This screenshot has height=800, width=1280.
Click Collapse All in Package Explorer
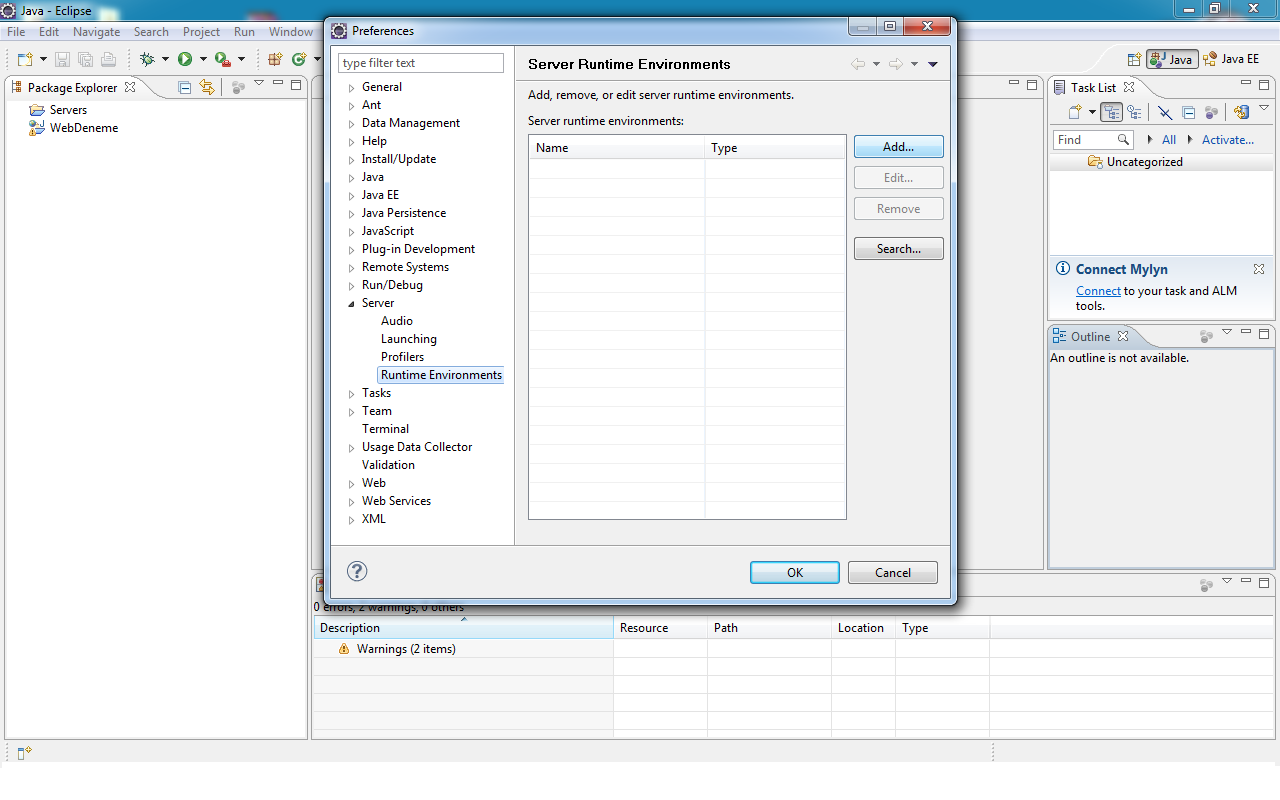(x=184, y=87)
